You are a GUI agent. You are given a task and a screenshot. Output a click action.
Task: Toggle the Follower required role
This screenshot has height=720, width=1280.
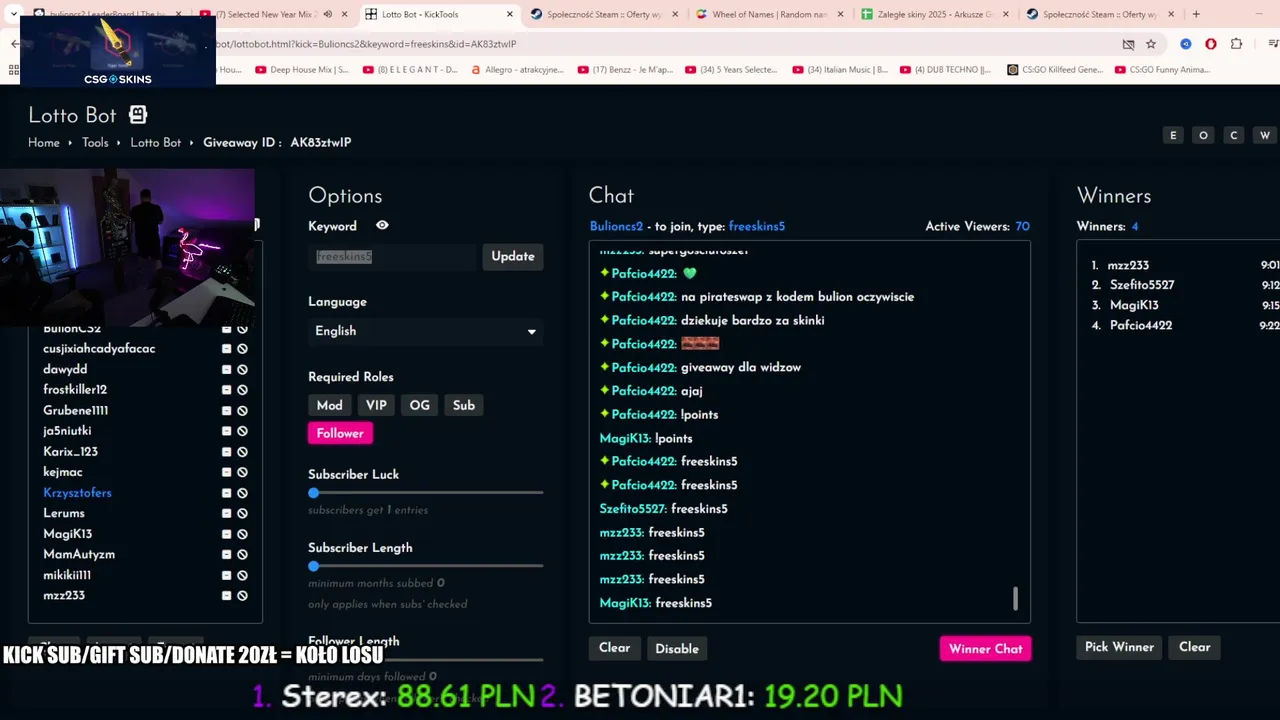point(340,433)
